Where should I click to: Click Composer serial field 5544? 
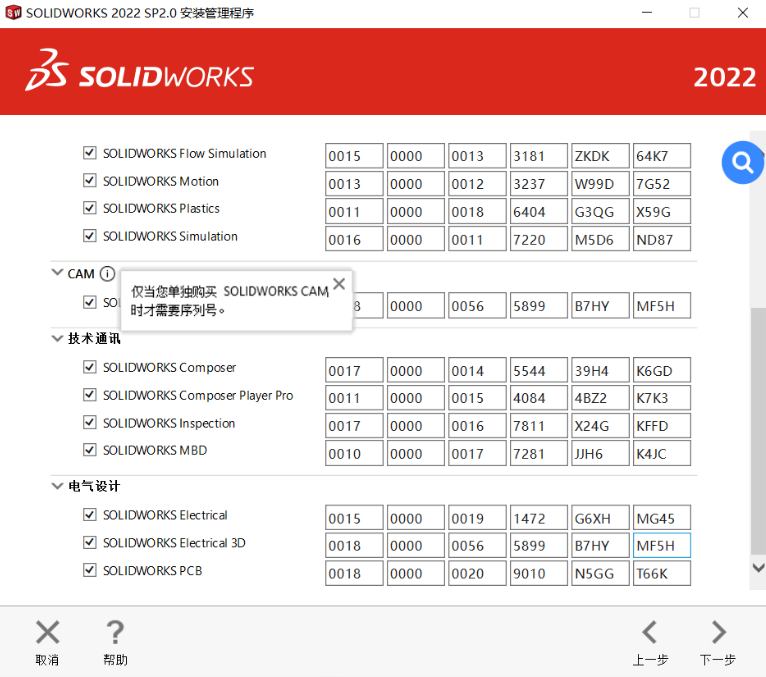[x=539, y=370]
